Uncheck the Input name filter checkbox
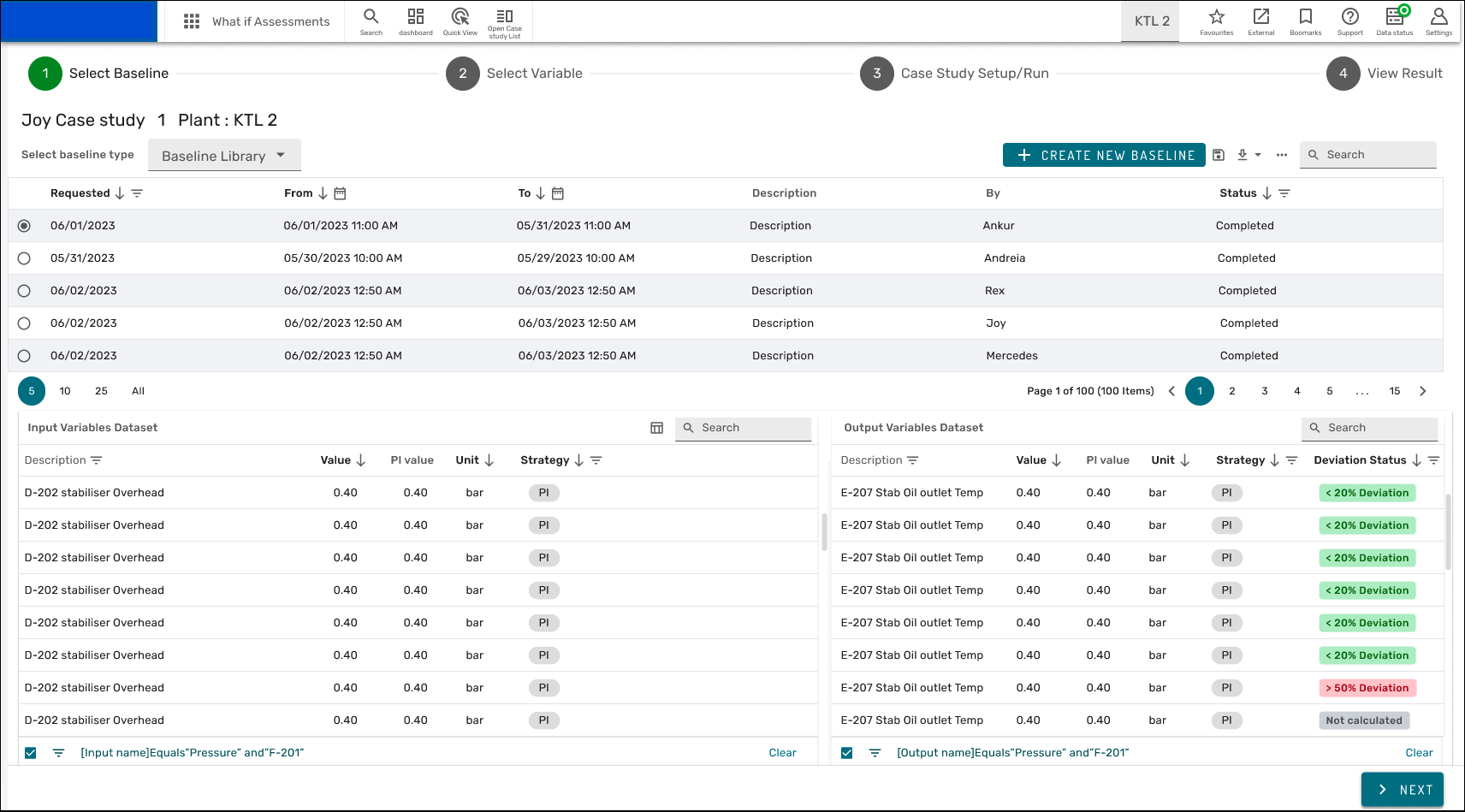The height and width of the screenshot is (812, 1465). [x=31, y=753]
